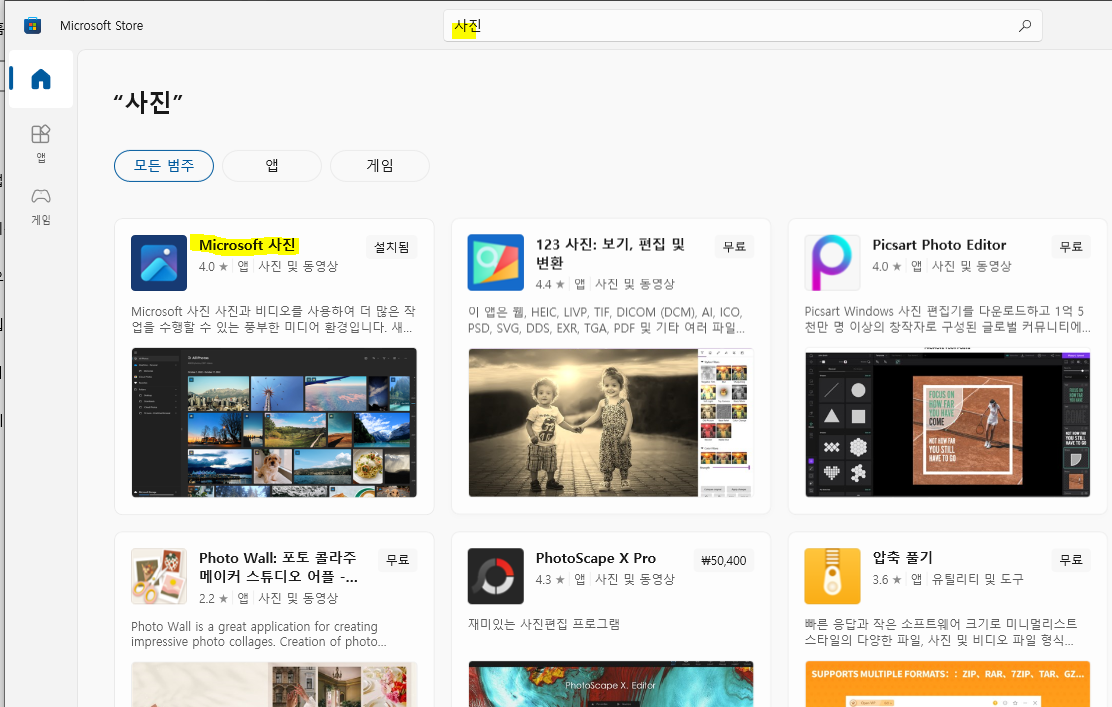
Task: Click 무료 button on Photo Wall
Action: coord(397,560)
